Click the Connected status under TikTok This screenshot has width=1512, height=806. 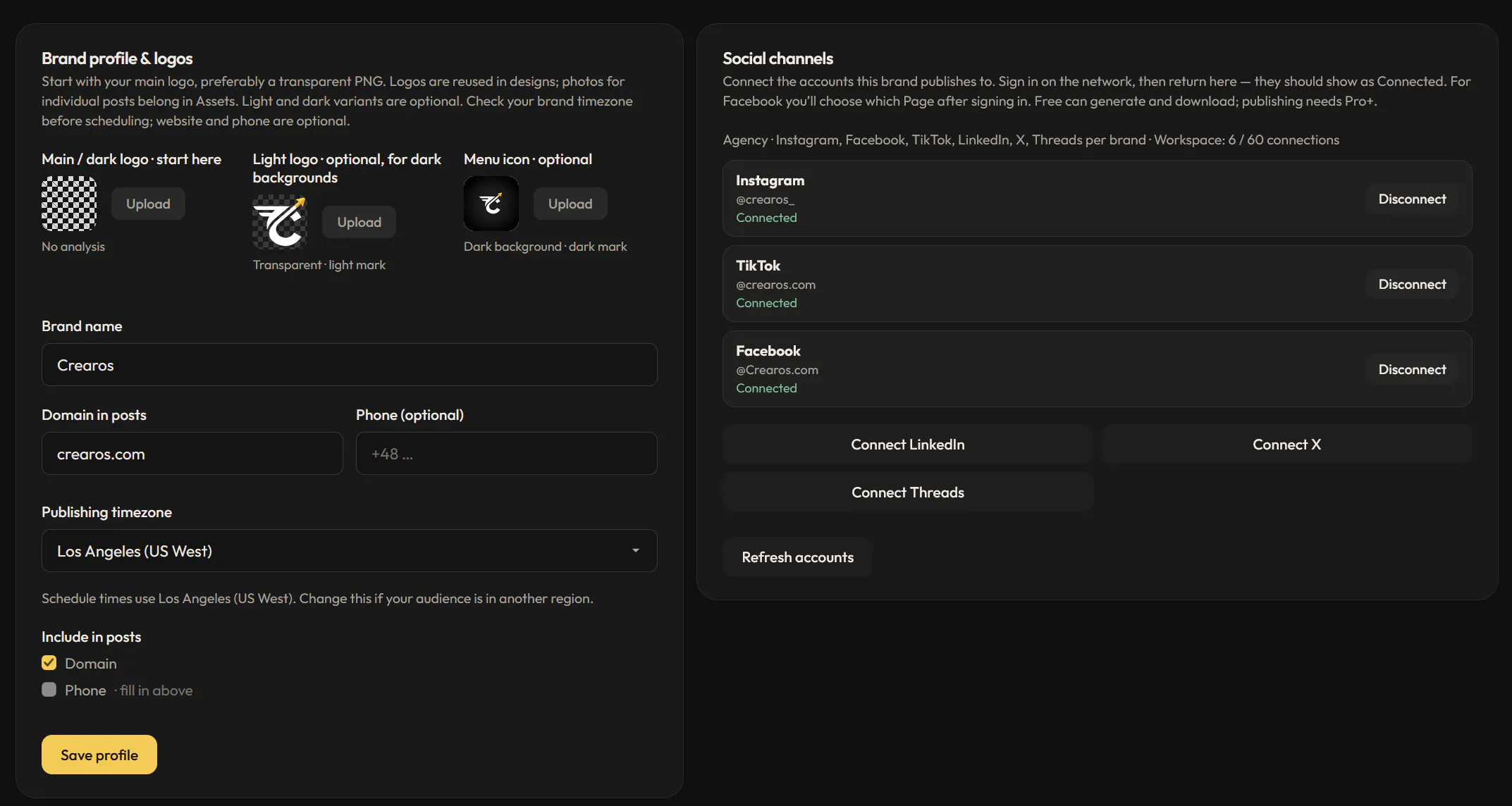point(767,303)
